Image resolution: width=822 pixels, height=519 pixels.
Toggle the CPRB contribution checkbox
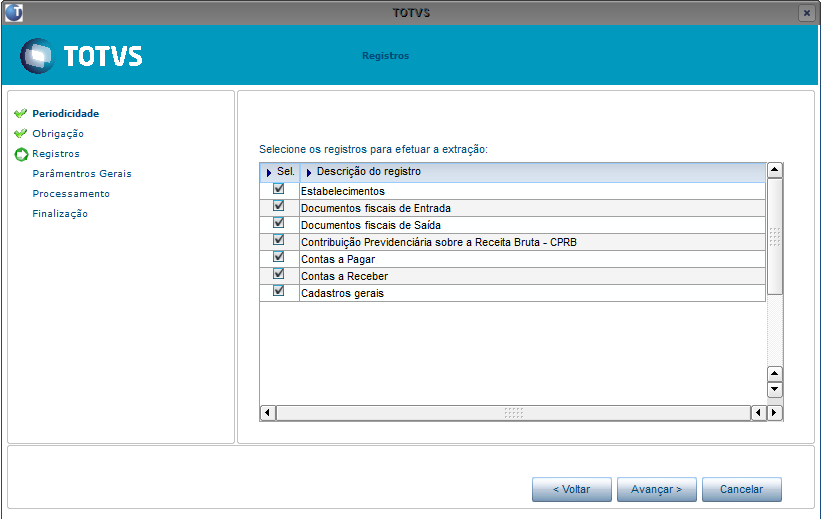(278, 240)
